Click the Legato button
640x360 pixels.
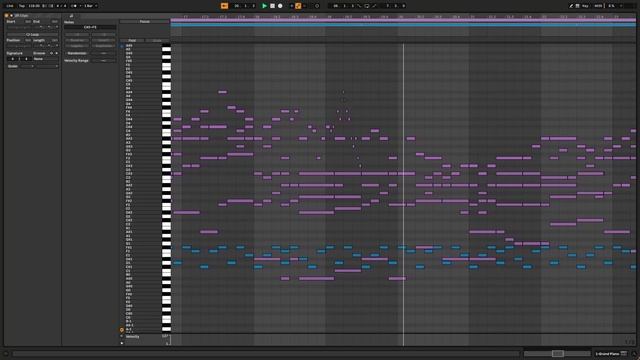point(77,46)
